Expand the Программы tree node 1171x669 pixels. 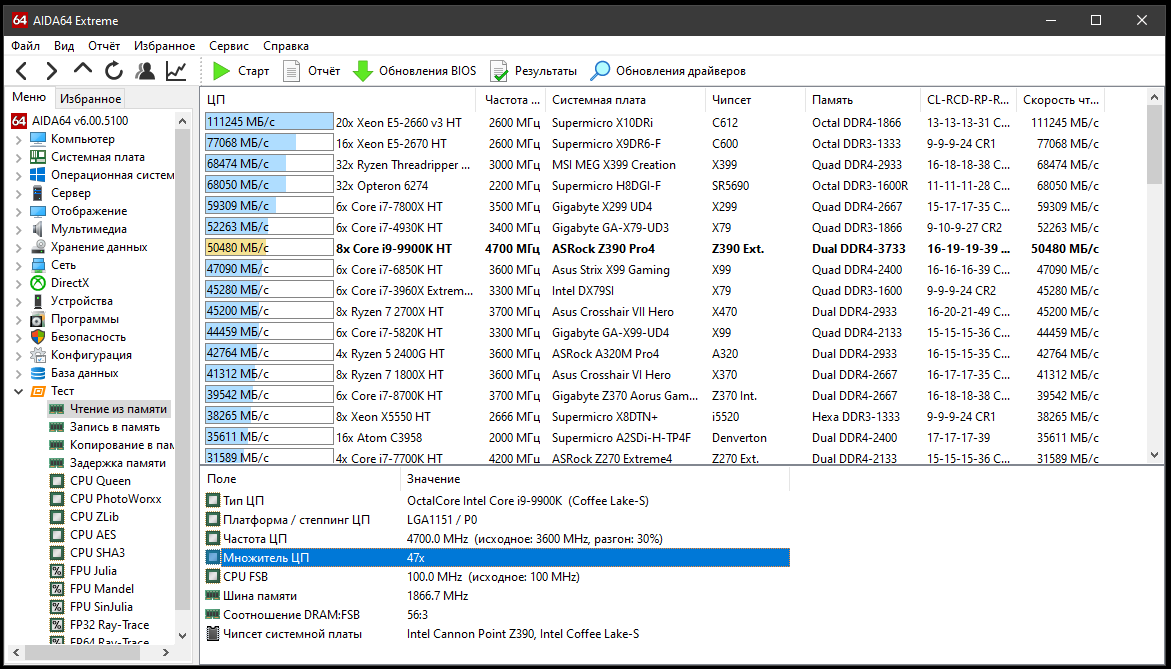tap(19, 319)
